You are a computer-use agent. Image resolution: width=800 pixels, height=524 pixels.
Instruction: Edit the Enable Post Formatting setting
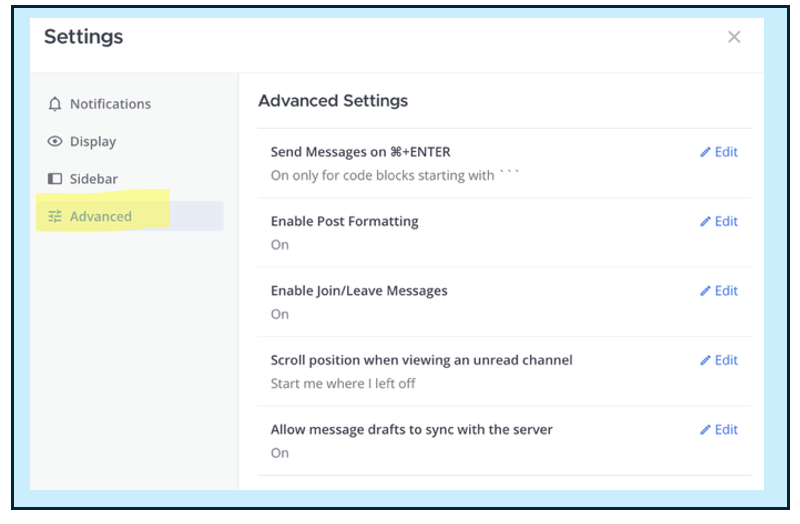pyautogui.click(x=725, y=222)
